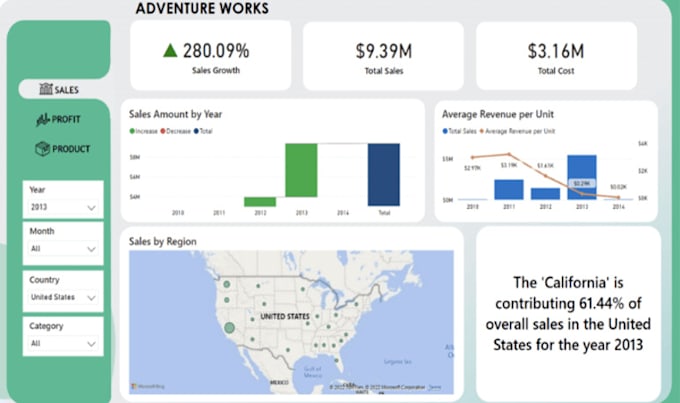The image size is (680, 403).
Task: Expand the Month slicer dropdown
Action: pos(63,249)
